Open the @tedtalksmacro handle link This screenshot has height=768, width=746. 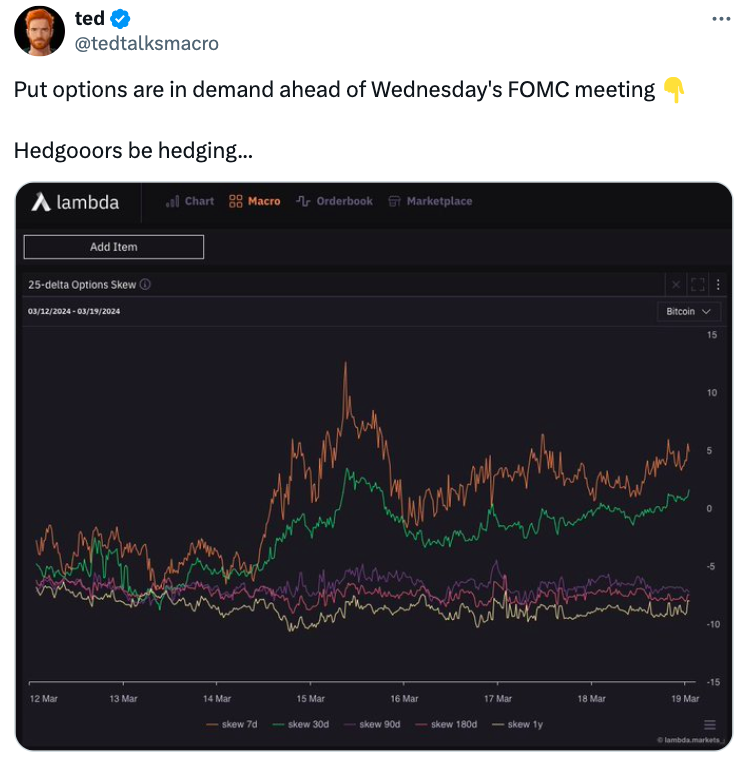click(x=146, y=44)
